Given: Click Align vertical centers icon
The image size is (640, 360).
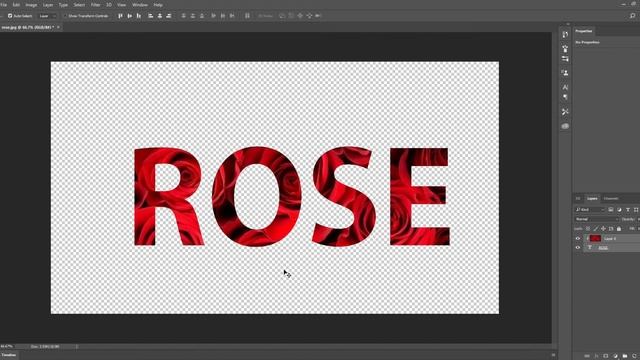Looking at the screenshot, I should point(129,16).
